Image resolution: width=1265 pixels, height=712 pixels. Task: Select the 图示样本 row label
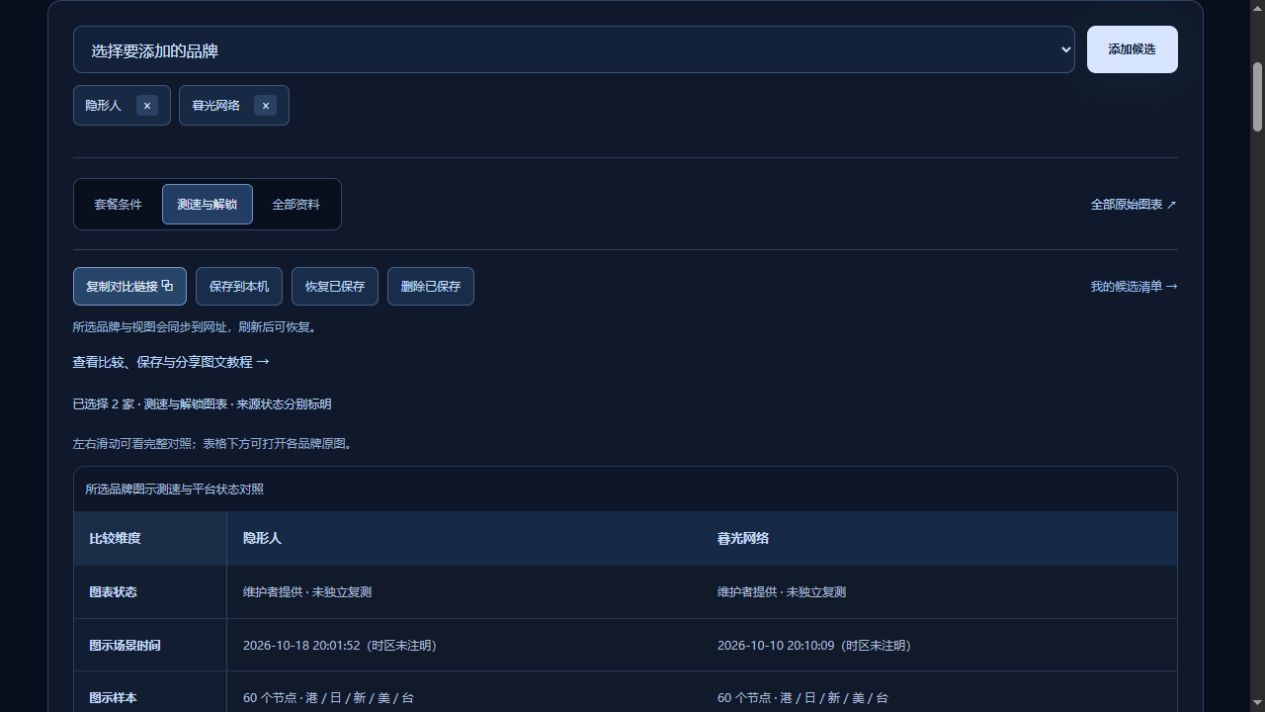pos(150,692)
